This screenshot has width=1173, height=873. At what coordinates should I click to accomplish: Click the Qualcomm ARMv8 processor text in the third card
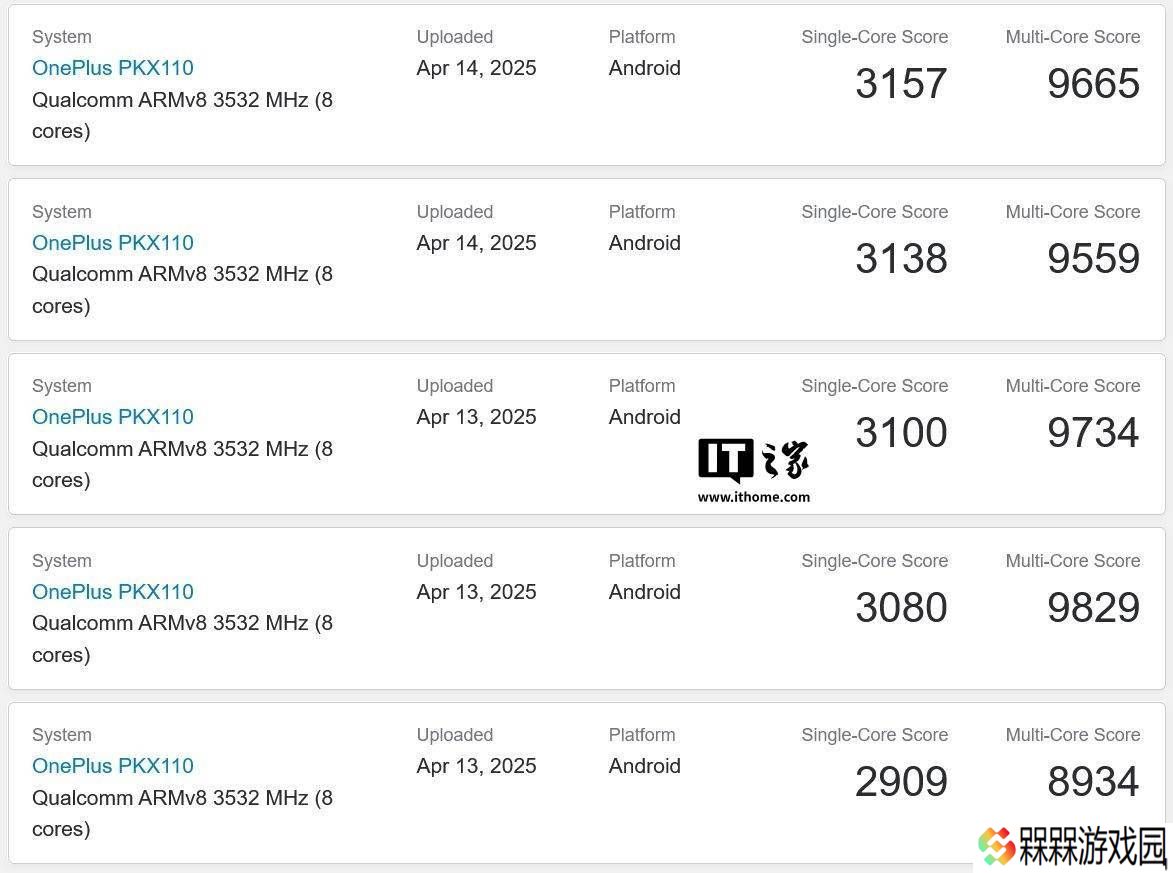pyautogui.click(x=183, y=465)
